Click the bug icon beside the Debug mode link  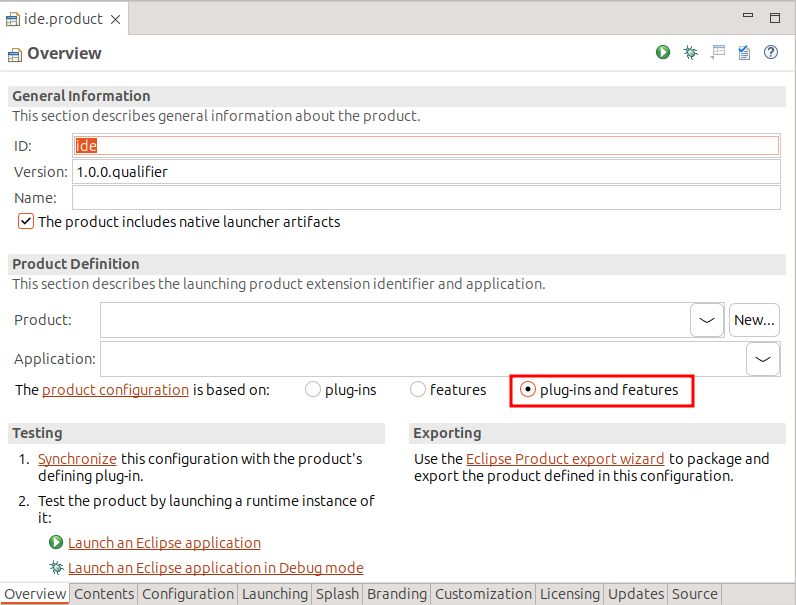coord(56,567)
